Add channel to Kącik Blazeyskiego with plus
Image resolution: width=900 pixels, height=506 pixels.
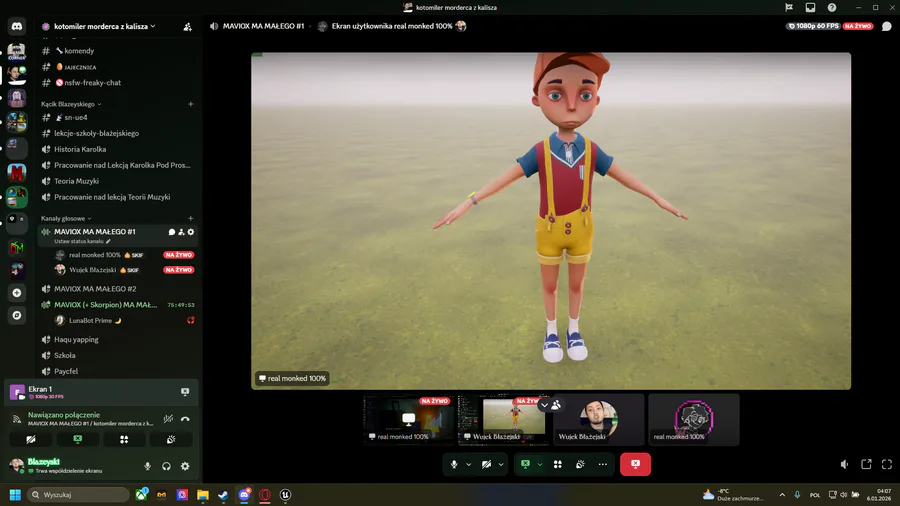pos(191,104)
